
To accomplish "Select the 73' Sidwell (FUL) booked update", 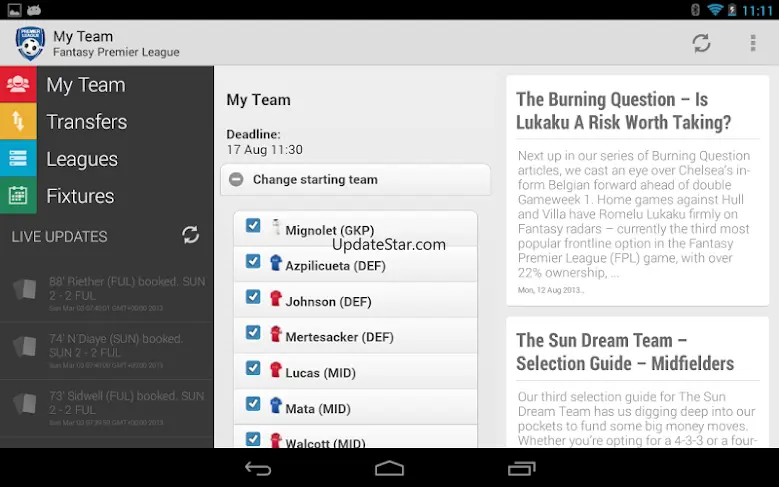I will [107, 408].
